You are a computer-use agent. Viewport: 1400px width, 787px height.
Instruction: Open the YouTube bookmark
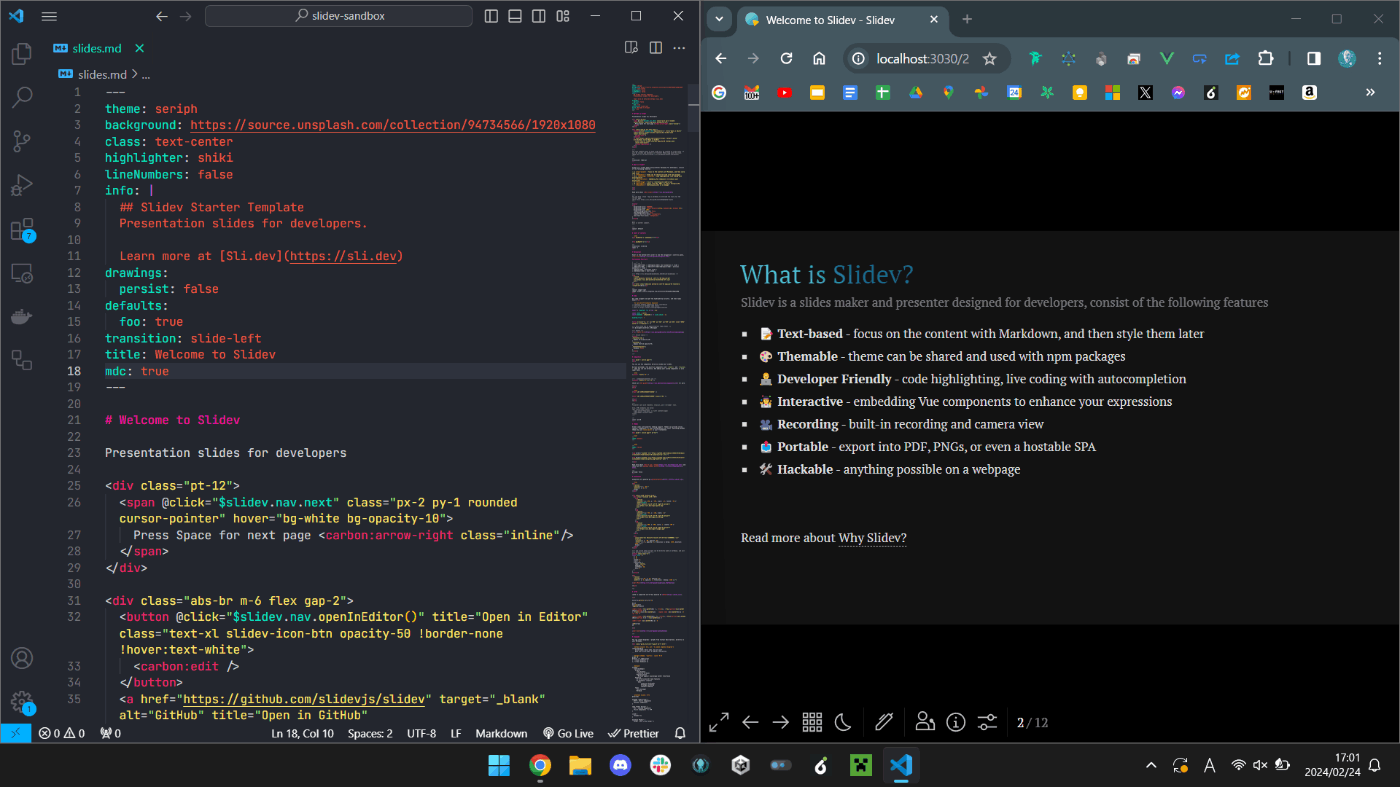point(784,92)
